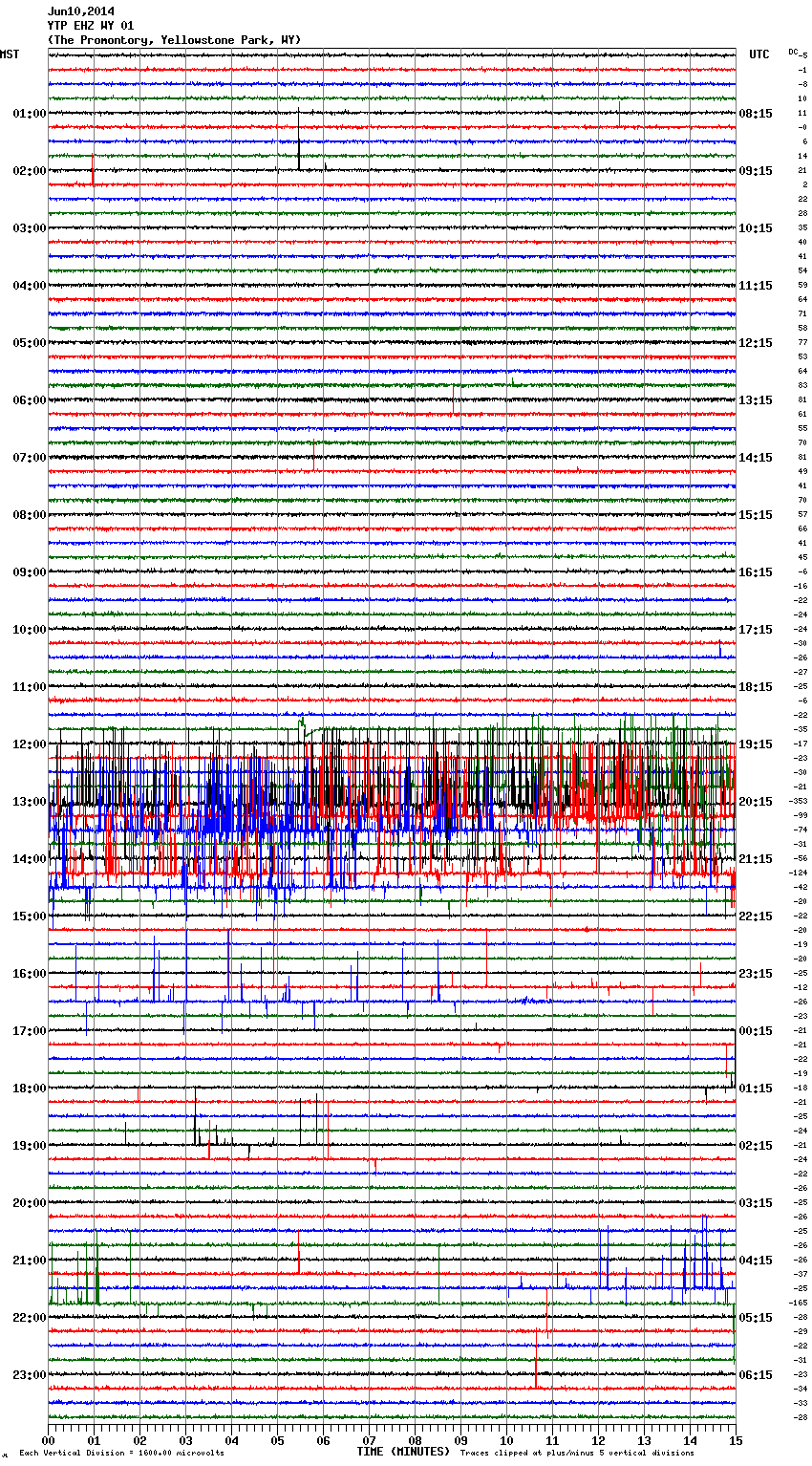The image size is (812, 1466).
Task: Click the Jun10,2014 date header
Action: [80, 11]
